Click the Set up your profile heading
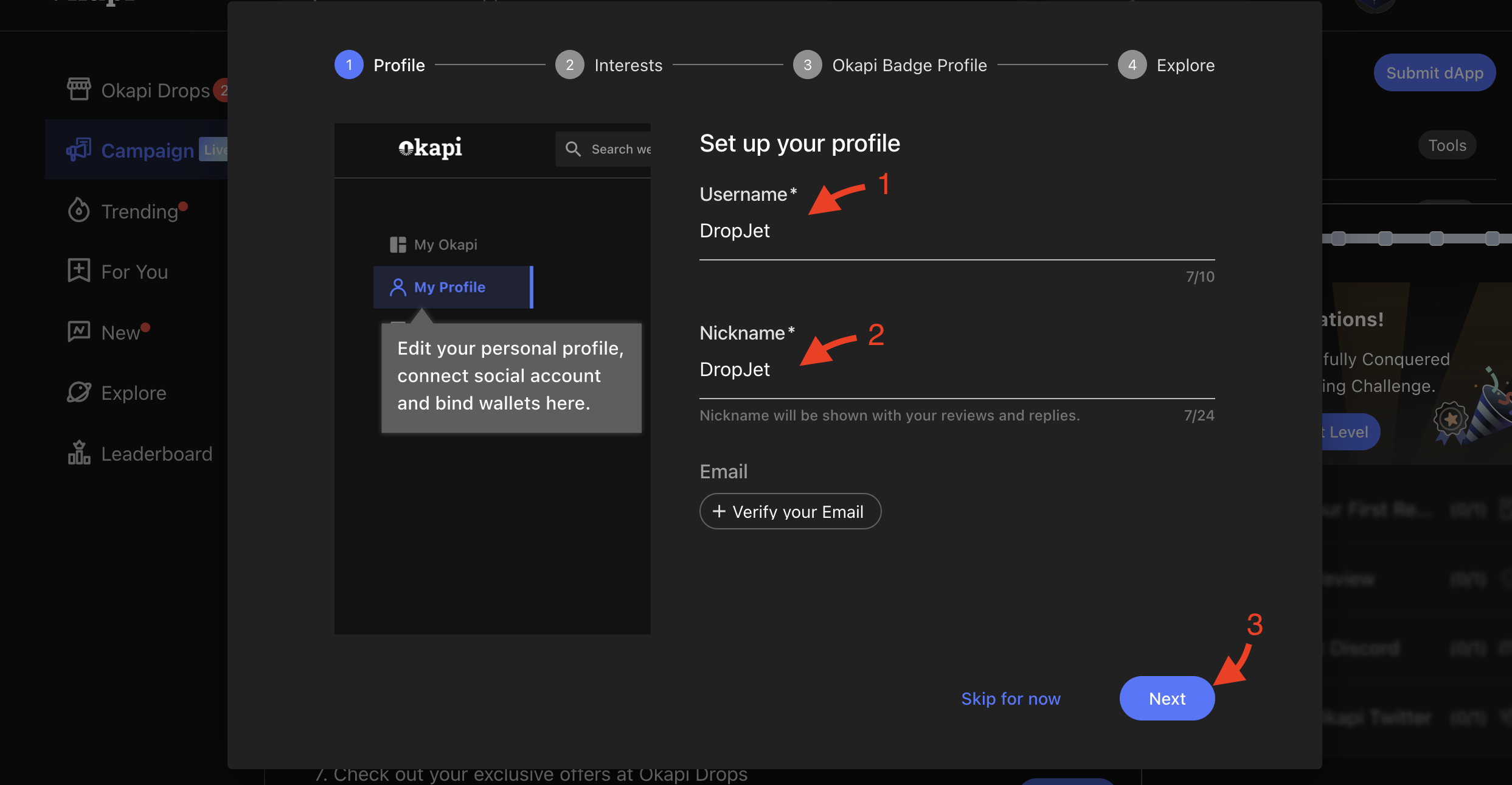This screenshot has width=1512, height=785. point(800,144)
